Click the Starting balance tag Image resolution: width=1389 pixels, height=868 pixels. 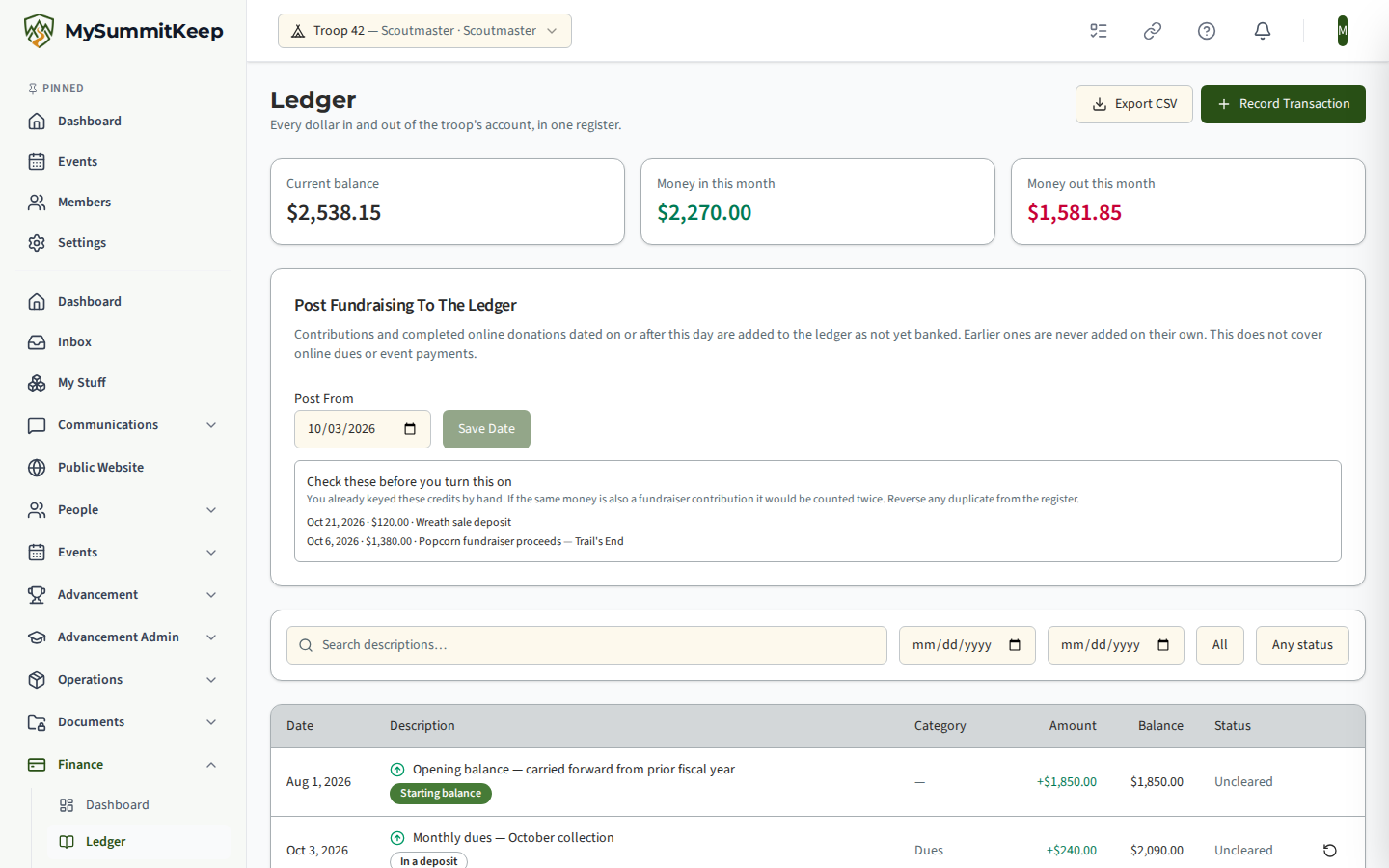pyautogui.click(x=441, y=794)
